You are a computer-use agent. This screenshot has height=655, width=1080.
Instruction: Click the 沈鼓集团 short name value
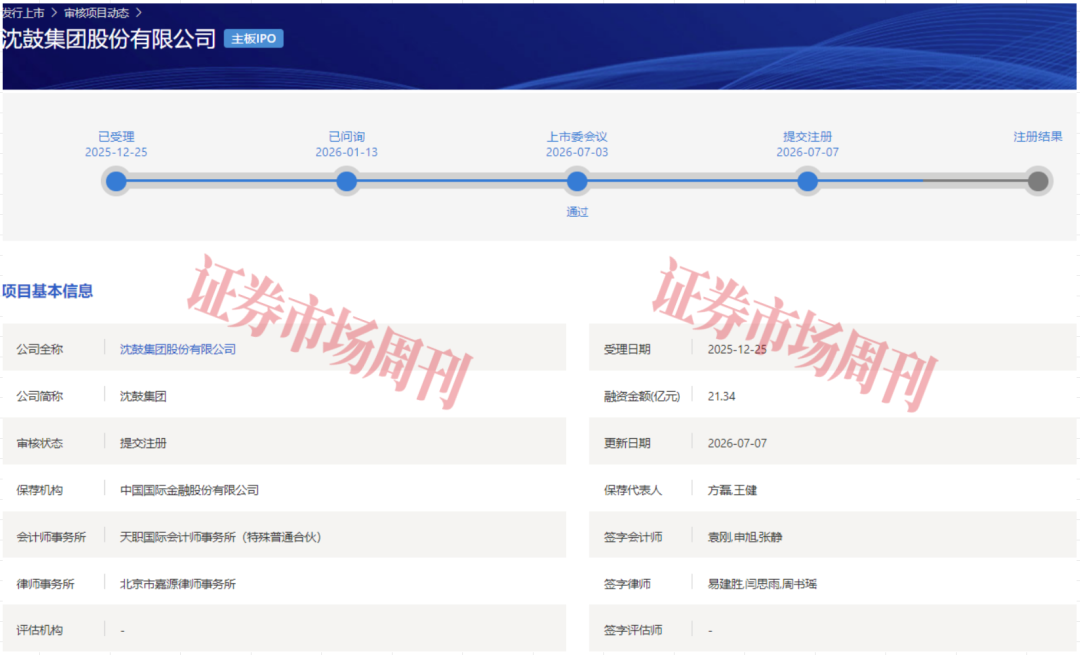point(143,396)
